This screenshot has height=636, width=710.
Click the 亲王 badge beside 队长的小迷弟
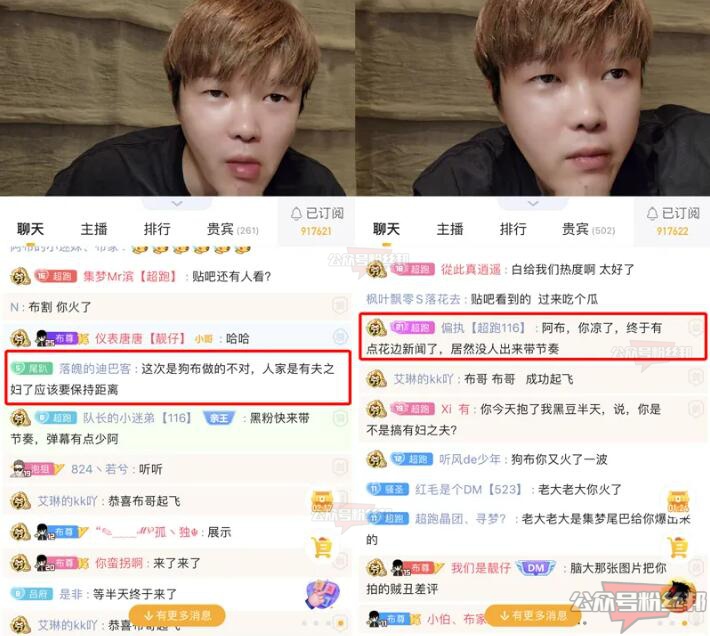click(219, 418)
